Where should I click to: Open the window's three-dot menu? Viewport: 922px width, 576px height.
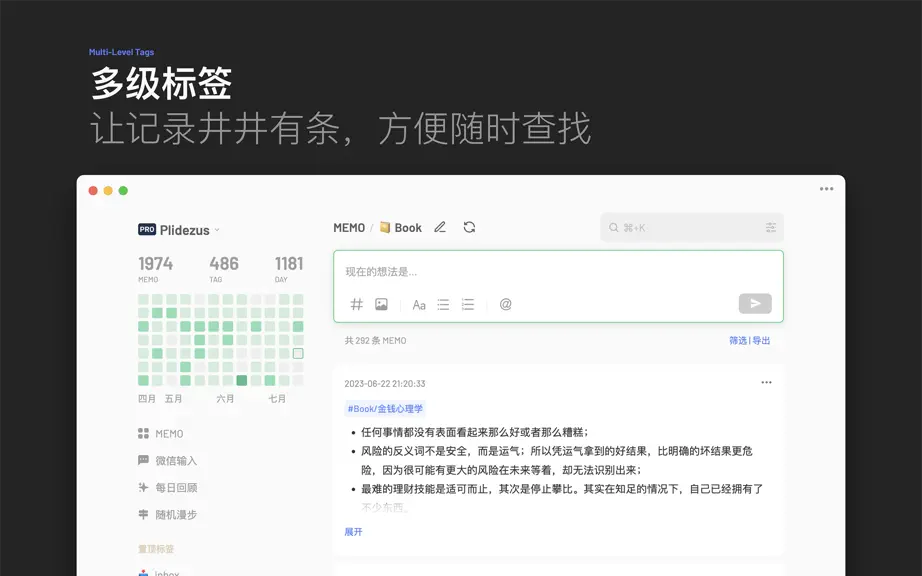tap(827, 189)
